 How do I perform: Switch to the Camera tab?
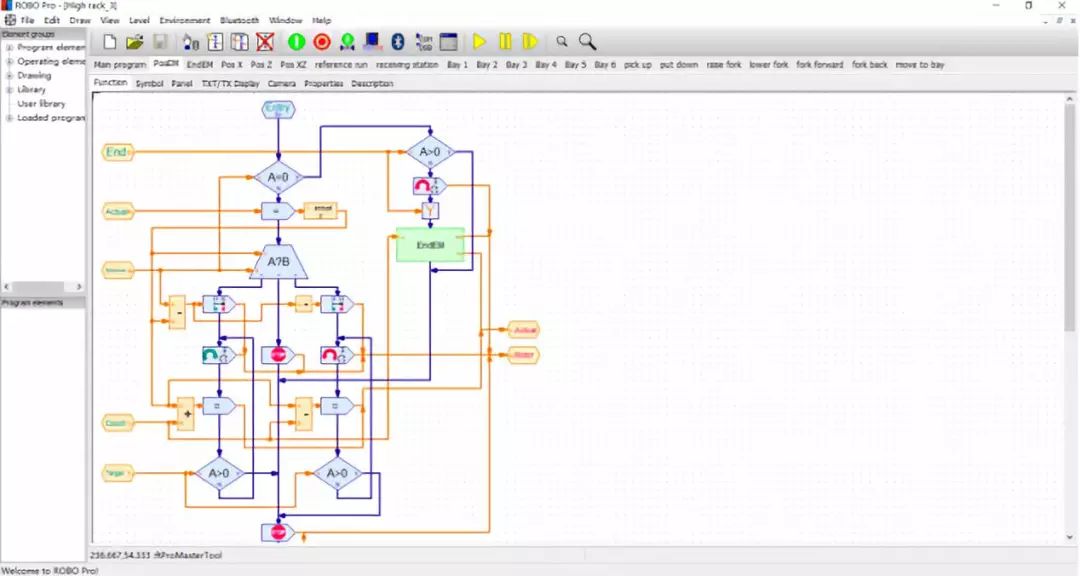click(282, 83)
